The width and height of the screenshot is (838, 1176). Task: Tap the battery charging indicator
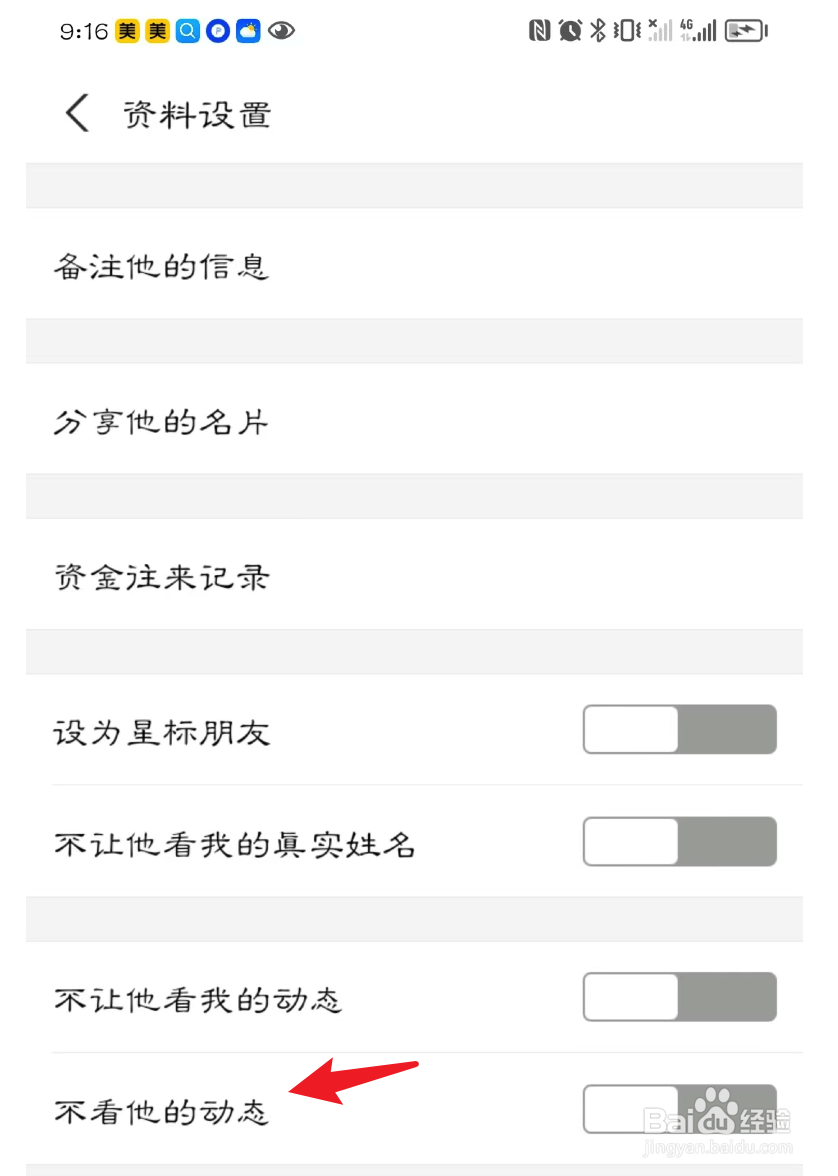coord(746,31)
